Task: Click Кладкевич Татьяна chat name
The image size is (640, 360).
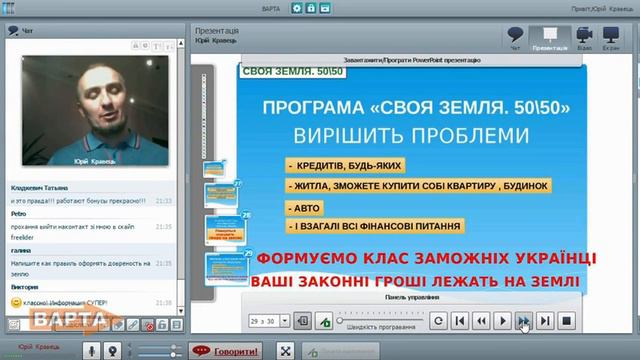Action: 39,188
